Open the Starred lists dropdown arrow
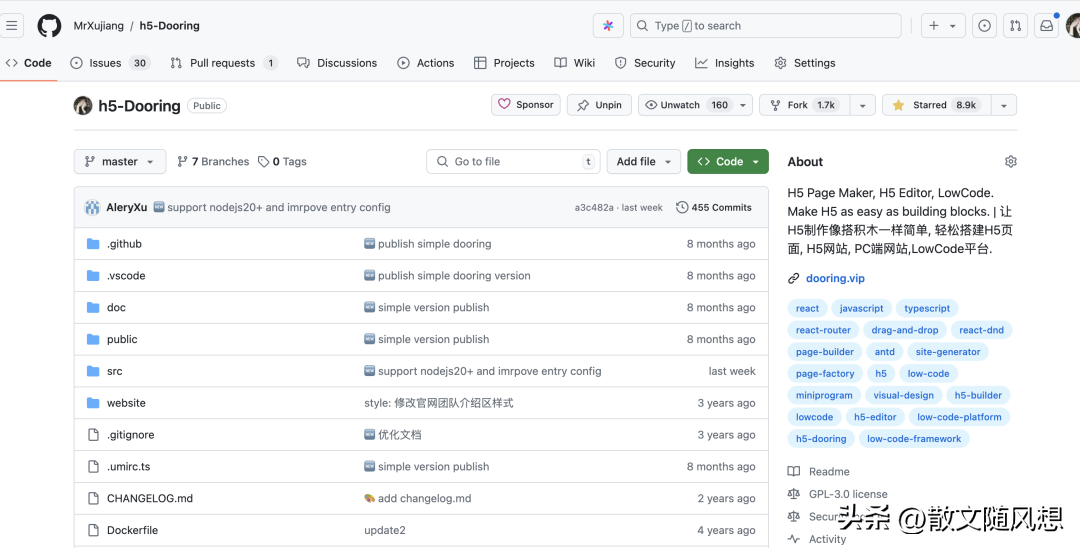The width and height of the screenshot is (1080, 548). tap(1004, 105)
